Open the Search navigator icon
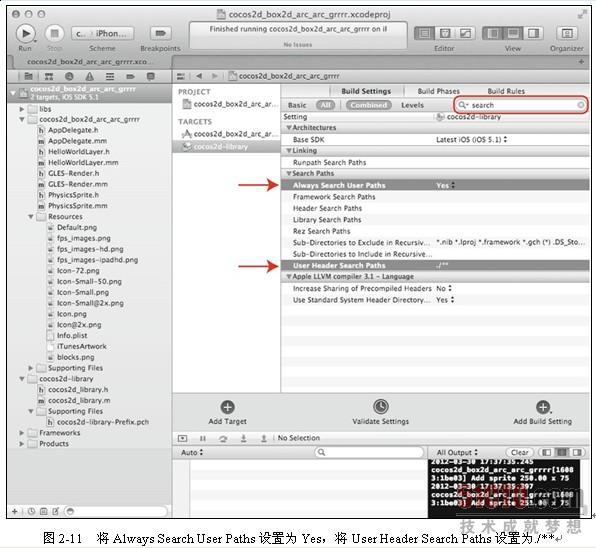Screen dimensions: 596x548 point(69,76)
